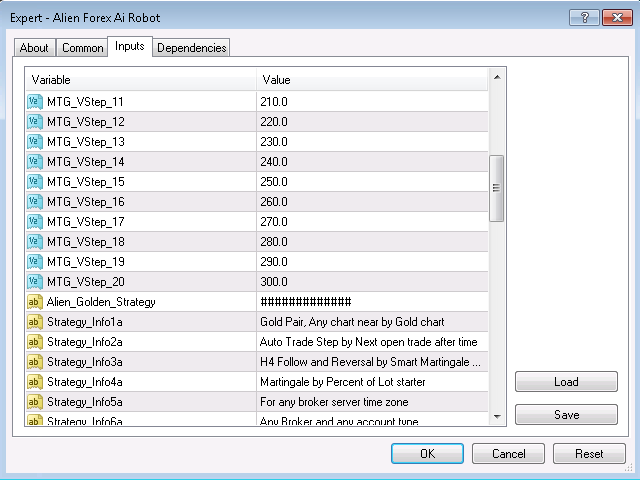This screenshot has width=640, height=480.
Task: Click the icon beside MTG_VStep_11
Action: pyautogui.click(x=35, y=101)
